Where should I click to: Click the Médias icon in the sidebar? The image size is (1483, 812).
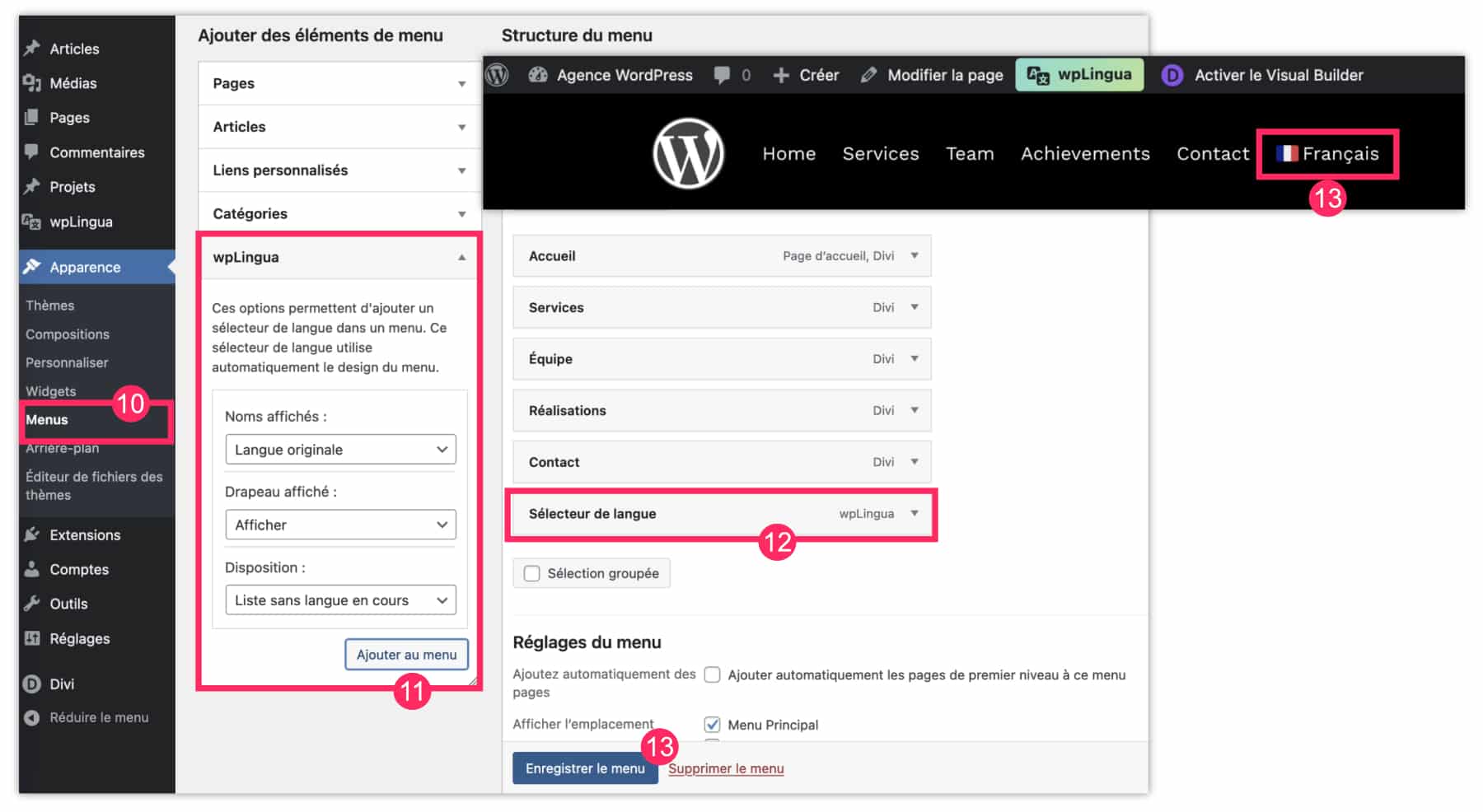(32, 83)
